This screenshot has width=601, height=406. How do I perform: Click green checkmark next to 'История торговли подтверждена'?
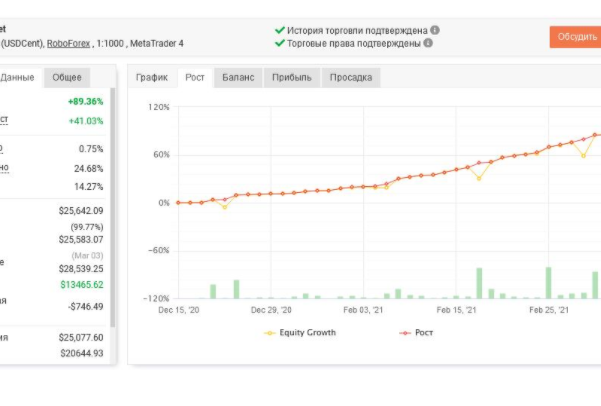tap(279, 30)
